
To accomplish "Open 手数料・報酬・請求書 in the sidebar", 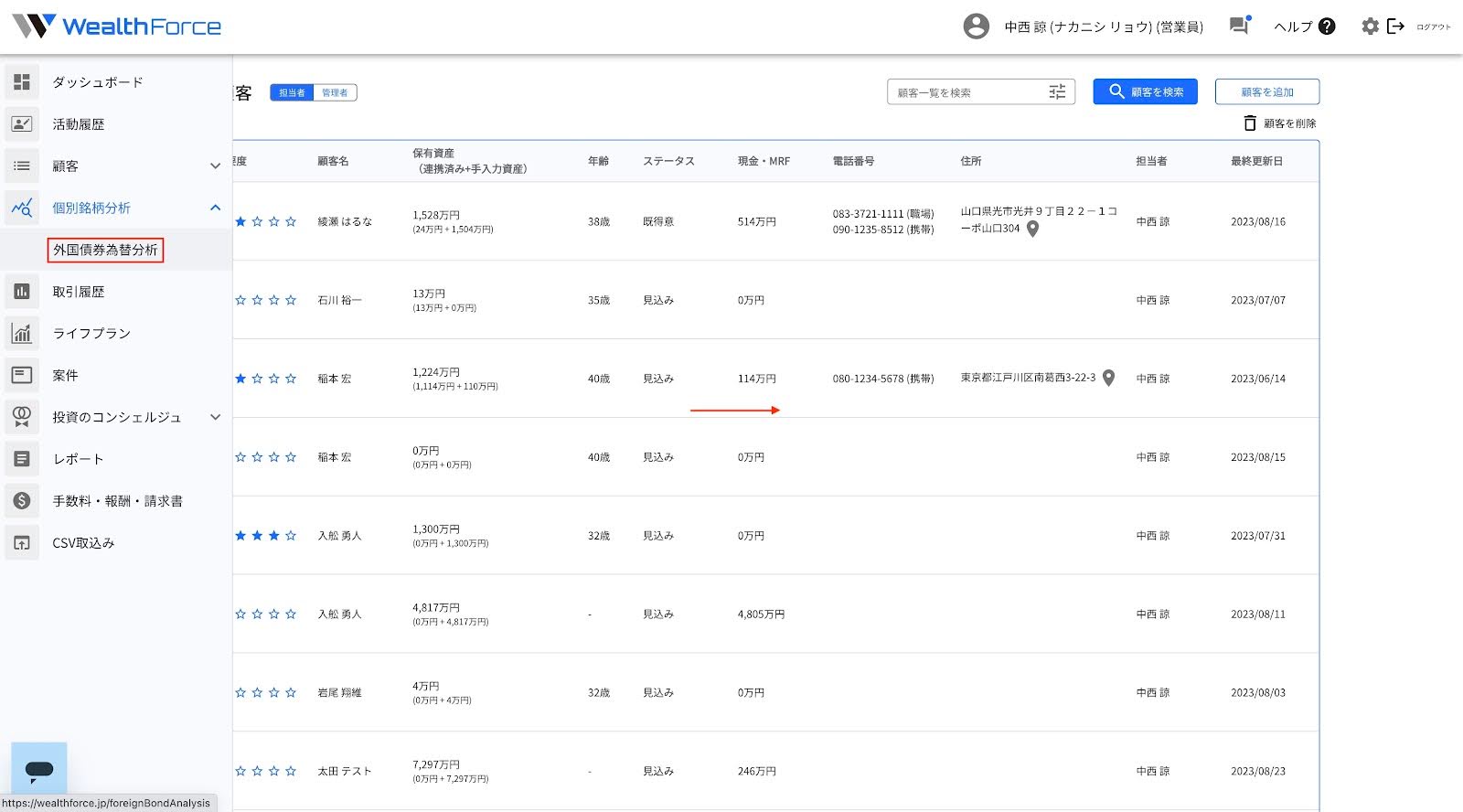I will pos(117,501).
